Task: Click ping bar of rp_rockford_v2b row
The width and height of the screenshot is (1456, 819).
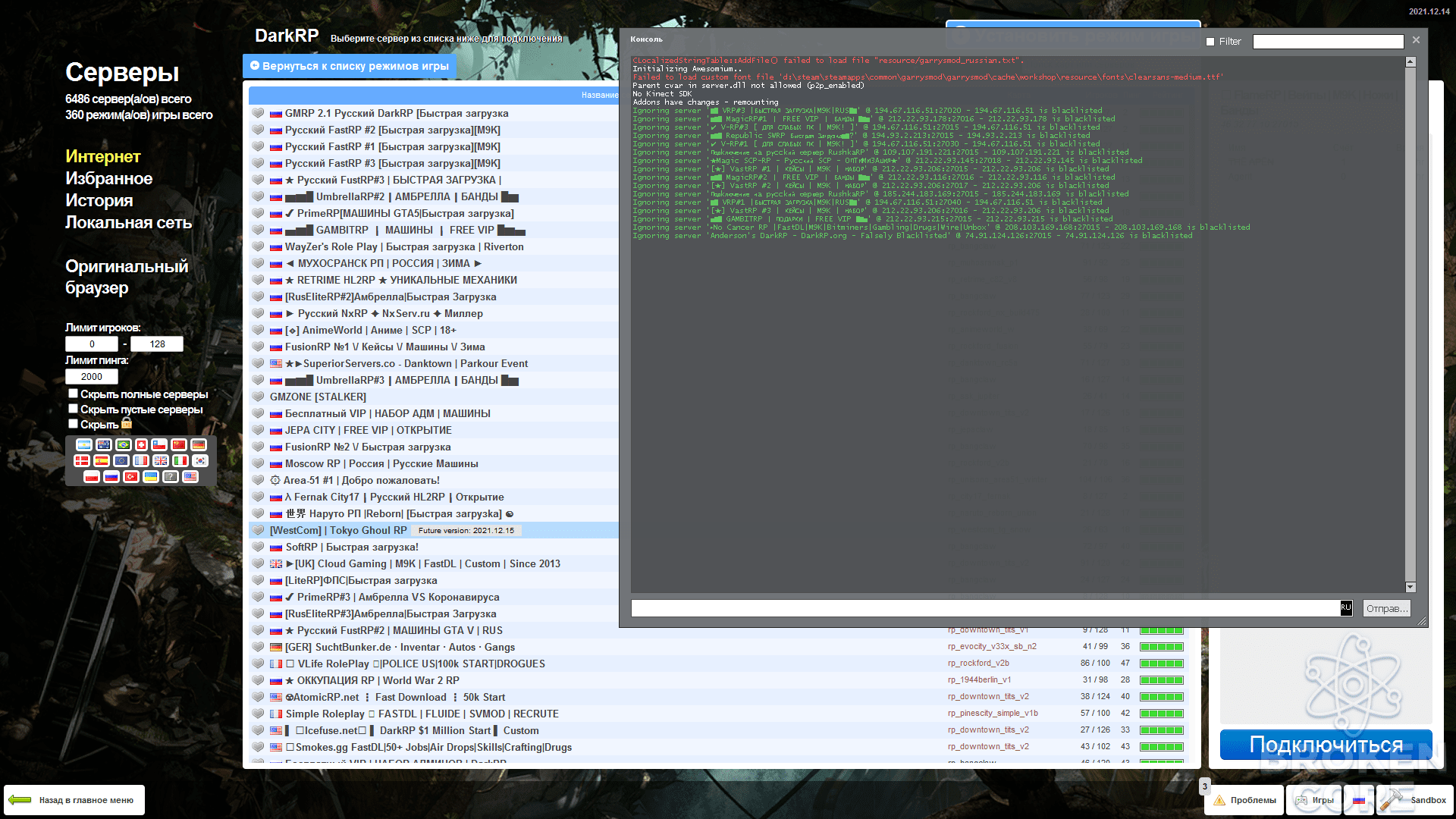Action: (1161, 664)
